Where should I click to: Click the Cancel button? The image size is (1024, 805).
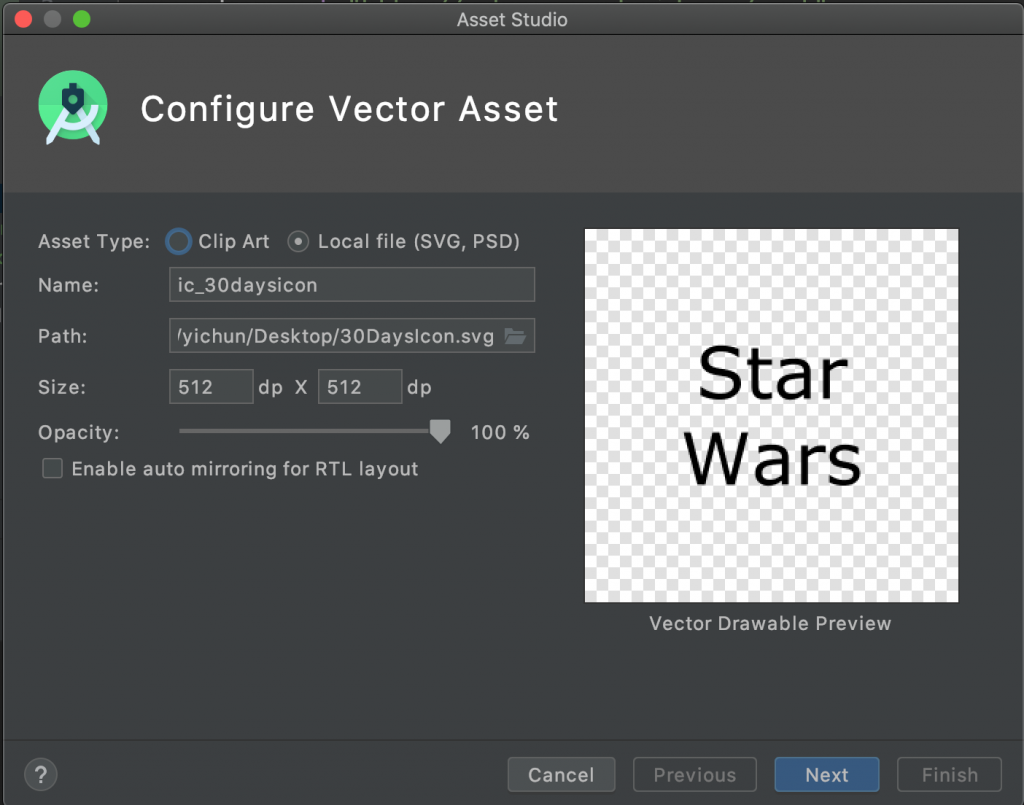pyautogui.click(x=561, y=774)
